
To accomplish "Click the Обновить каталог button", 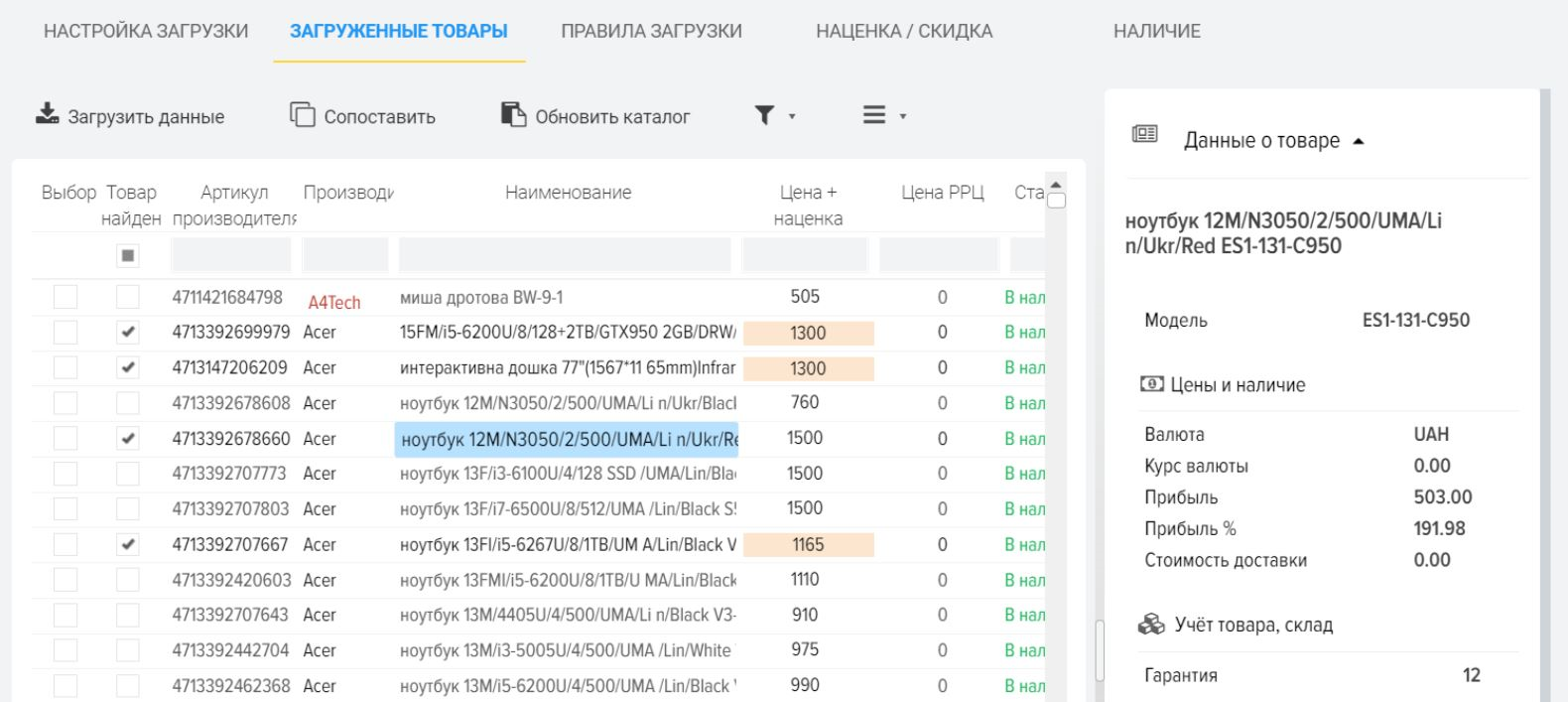I will tap(611, 116).
